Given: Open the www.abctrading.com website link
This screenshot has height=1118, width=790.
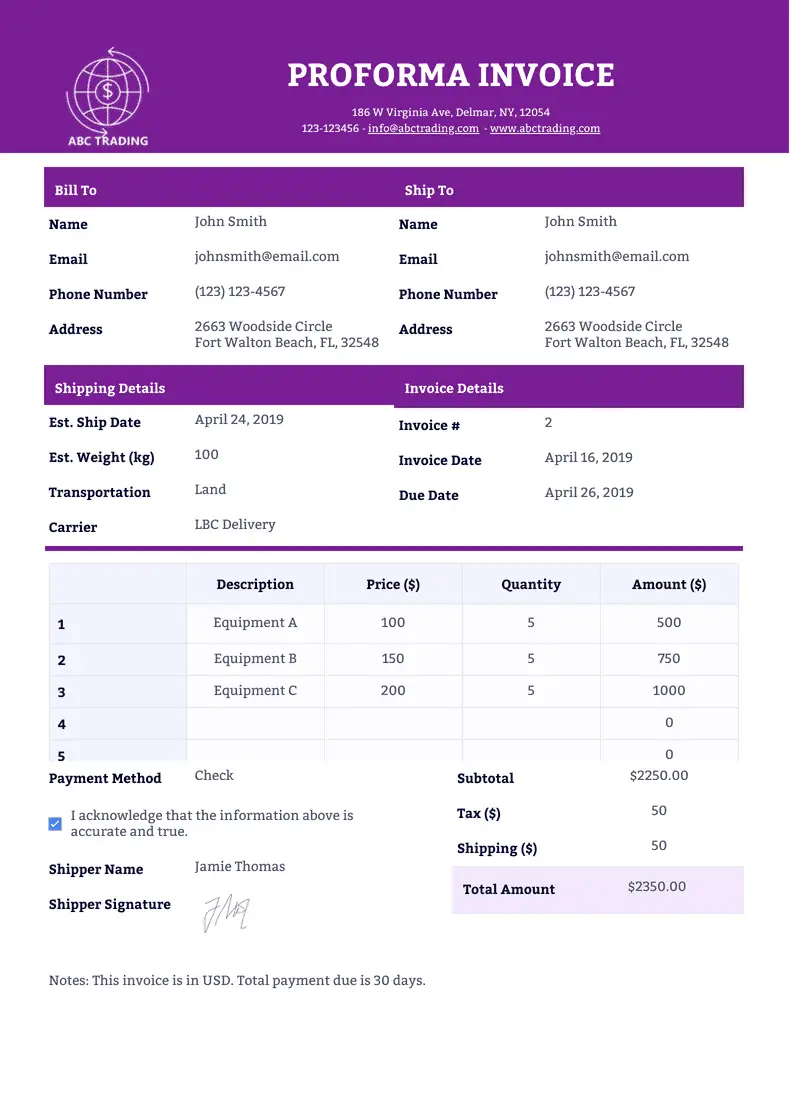Looking at the screenshot, I should click(x=545, y=129).
